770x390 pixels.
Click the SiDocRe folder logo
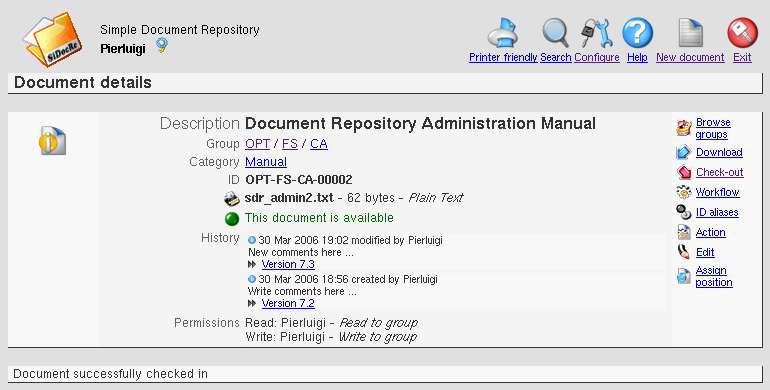(x=52, y=39)
